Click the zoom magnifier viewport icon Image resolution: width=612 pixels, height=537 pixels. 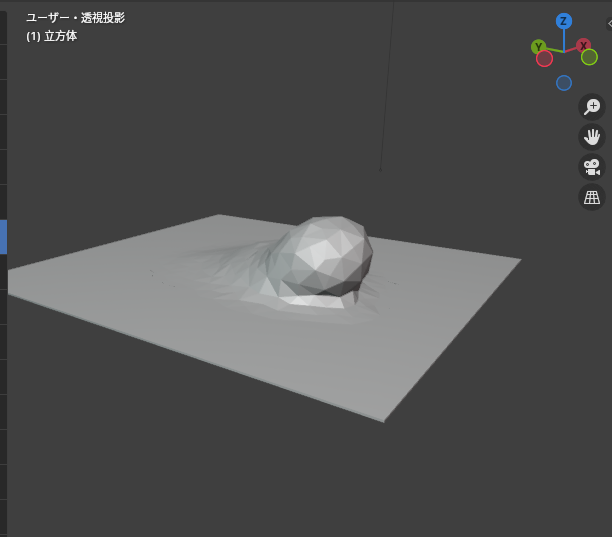point(592,107)
